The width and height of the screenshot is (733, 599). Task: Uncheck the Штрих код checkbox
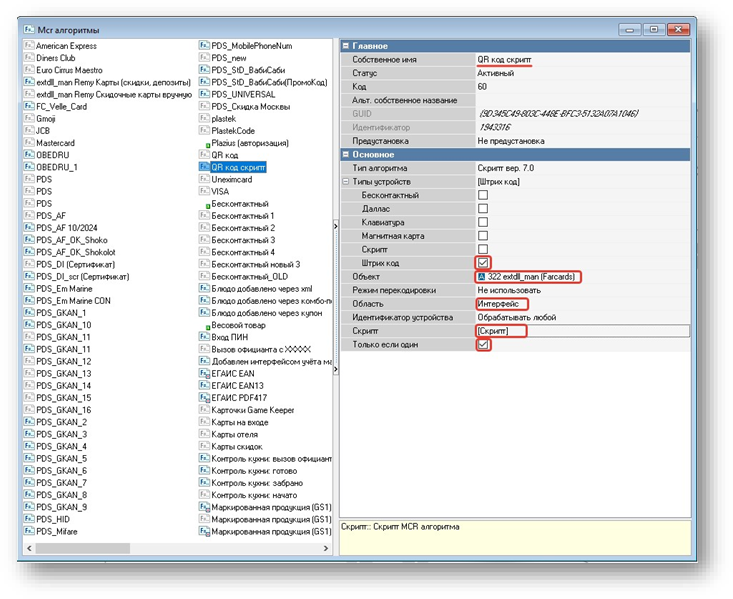[x=483, y=262]
